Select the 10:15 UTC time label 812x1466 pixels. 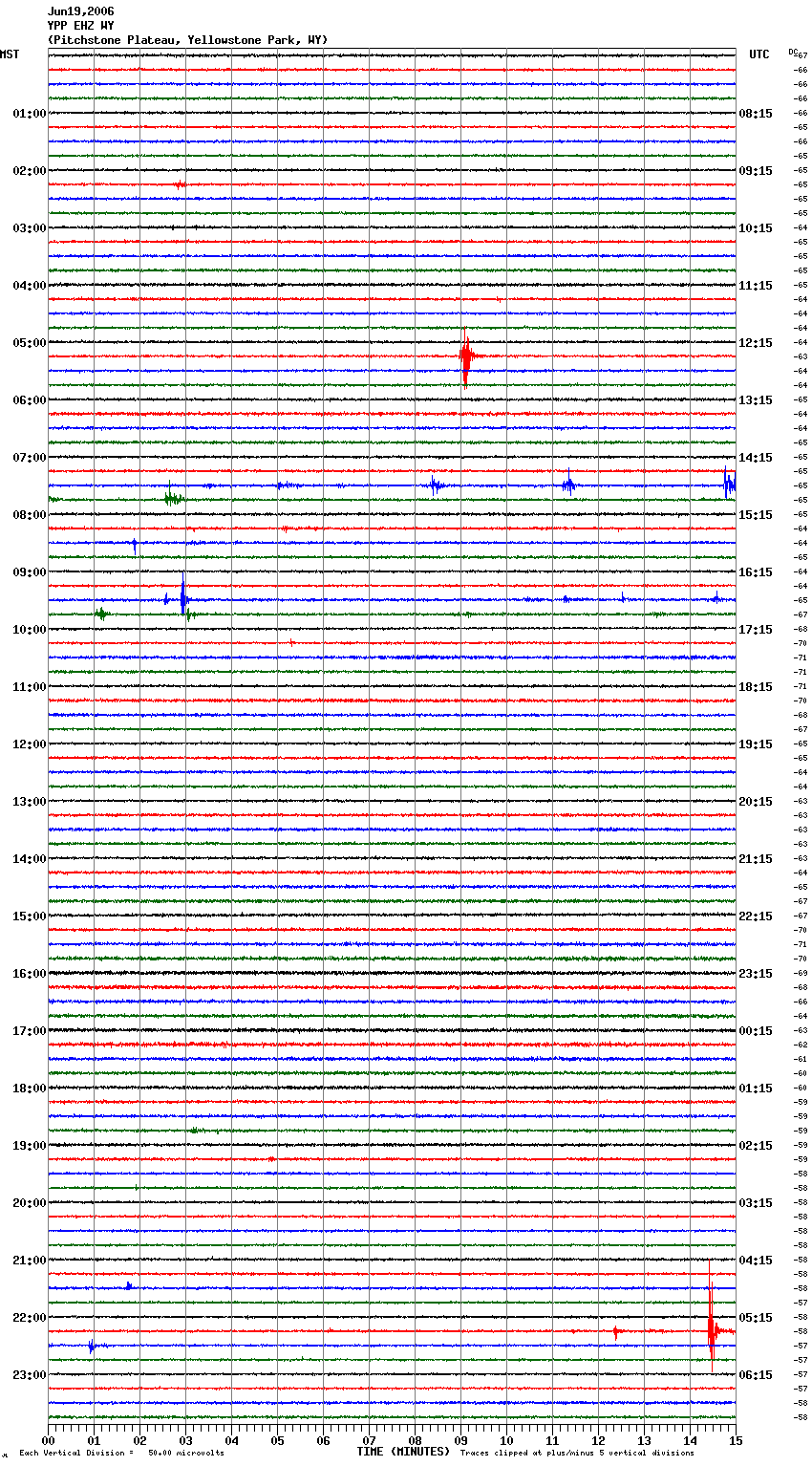(x=756, y=228)
